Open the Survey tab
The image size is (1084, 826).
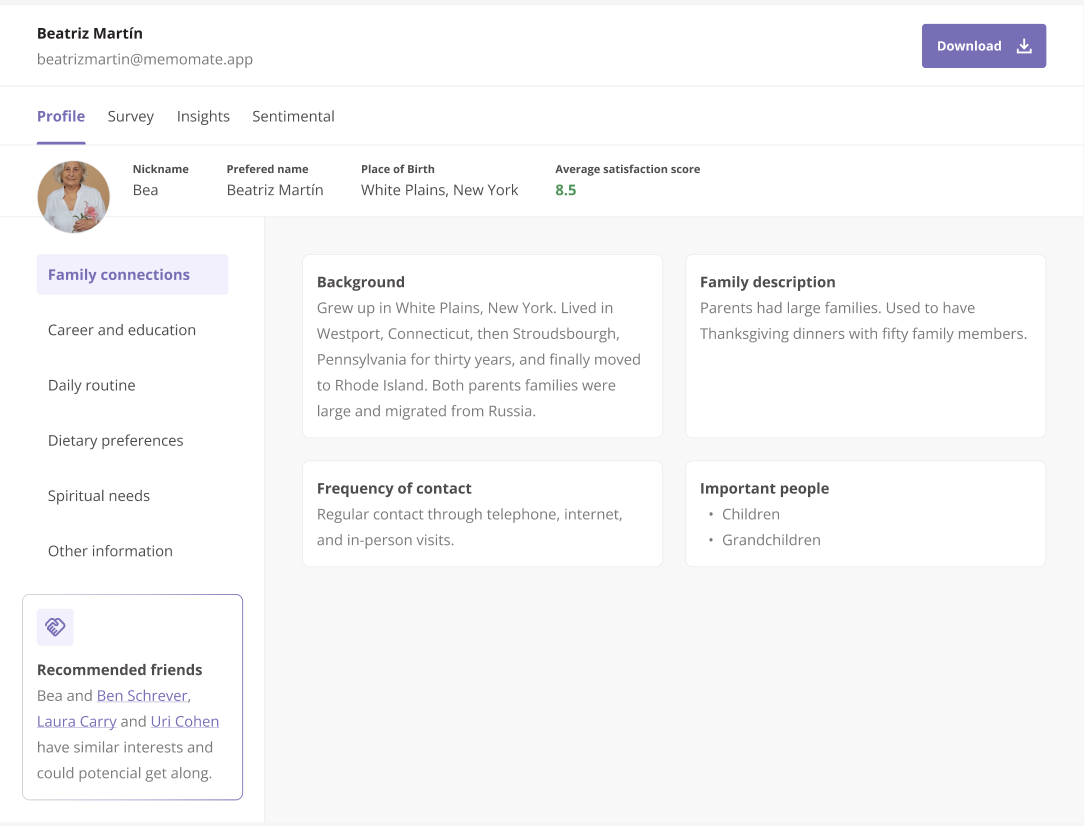[131, 116]
